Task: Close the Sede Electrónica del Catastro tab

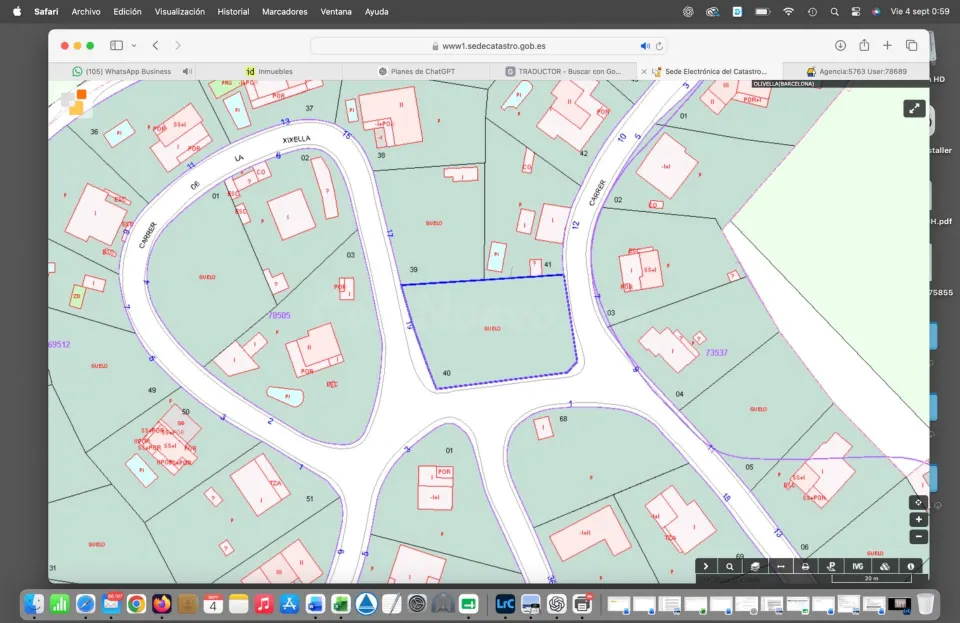Action: tap(644, 72)
